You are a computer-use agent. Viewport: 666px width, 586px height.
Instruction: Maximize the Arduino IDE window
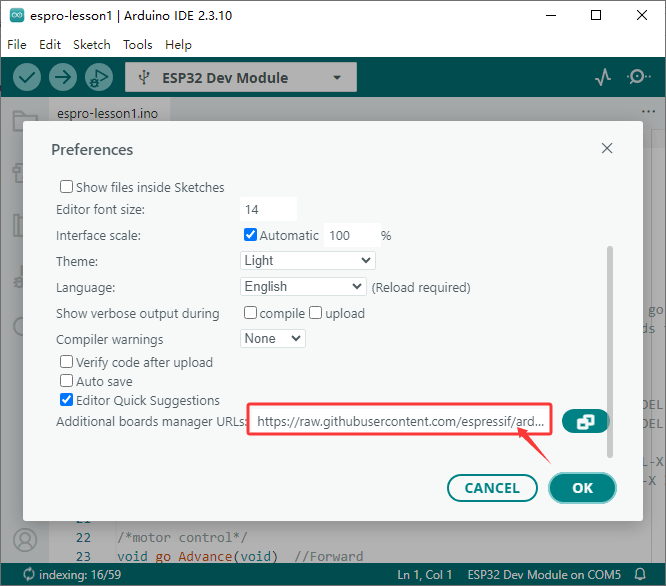(x=596, y=15)
